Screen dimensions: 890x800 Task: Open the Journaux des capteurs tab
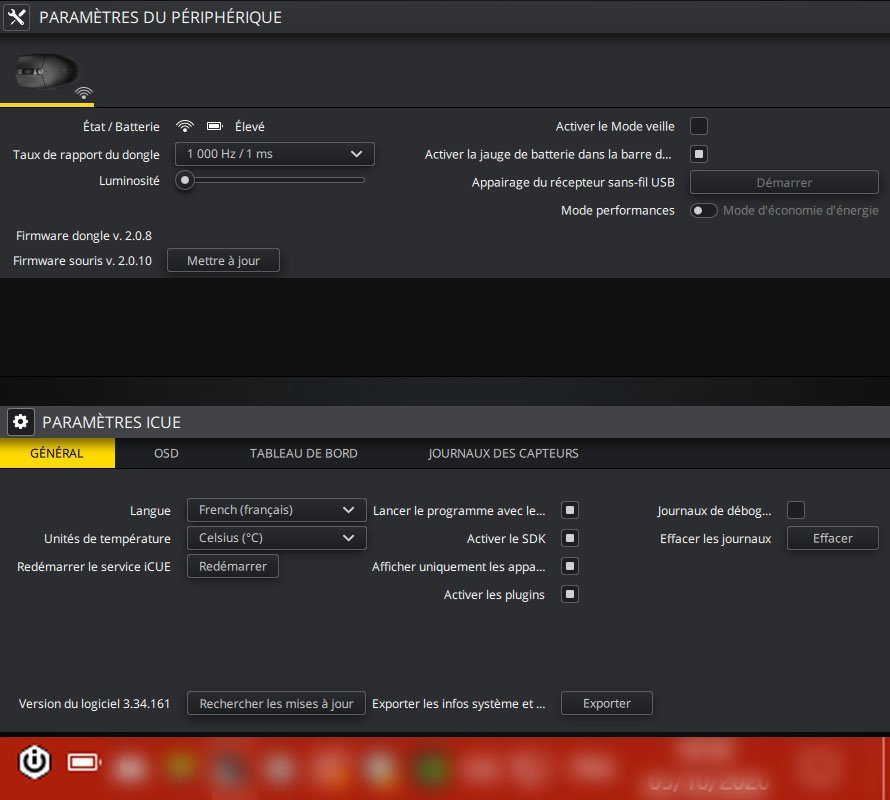tap(503, 453)
